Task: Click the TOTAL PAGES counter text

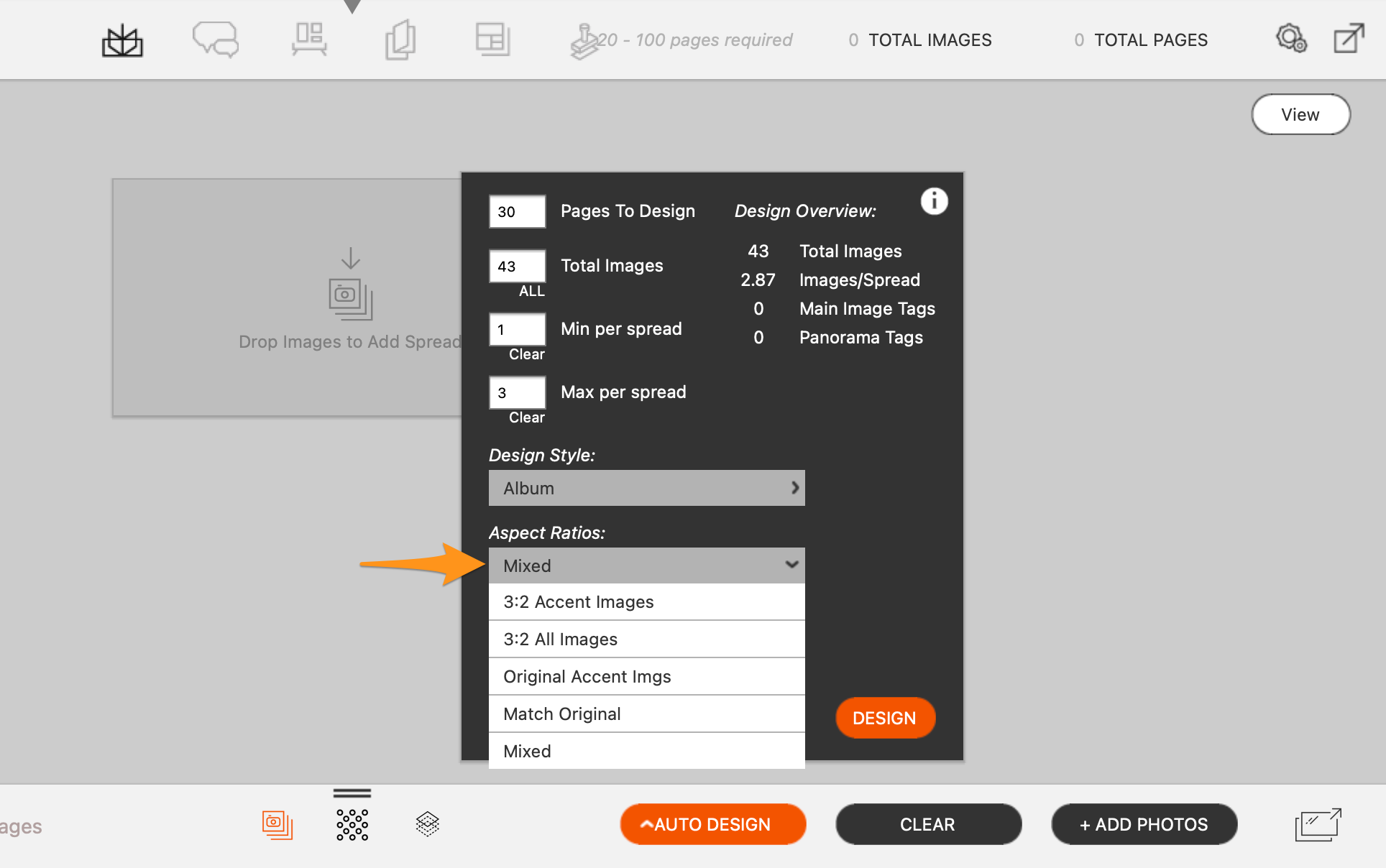Action: pos(1141,40)
